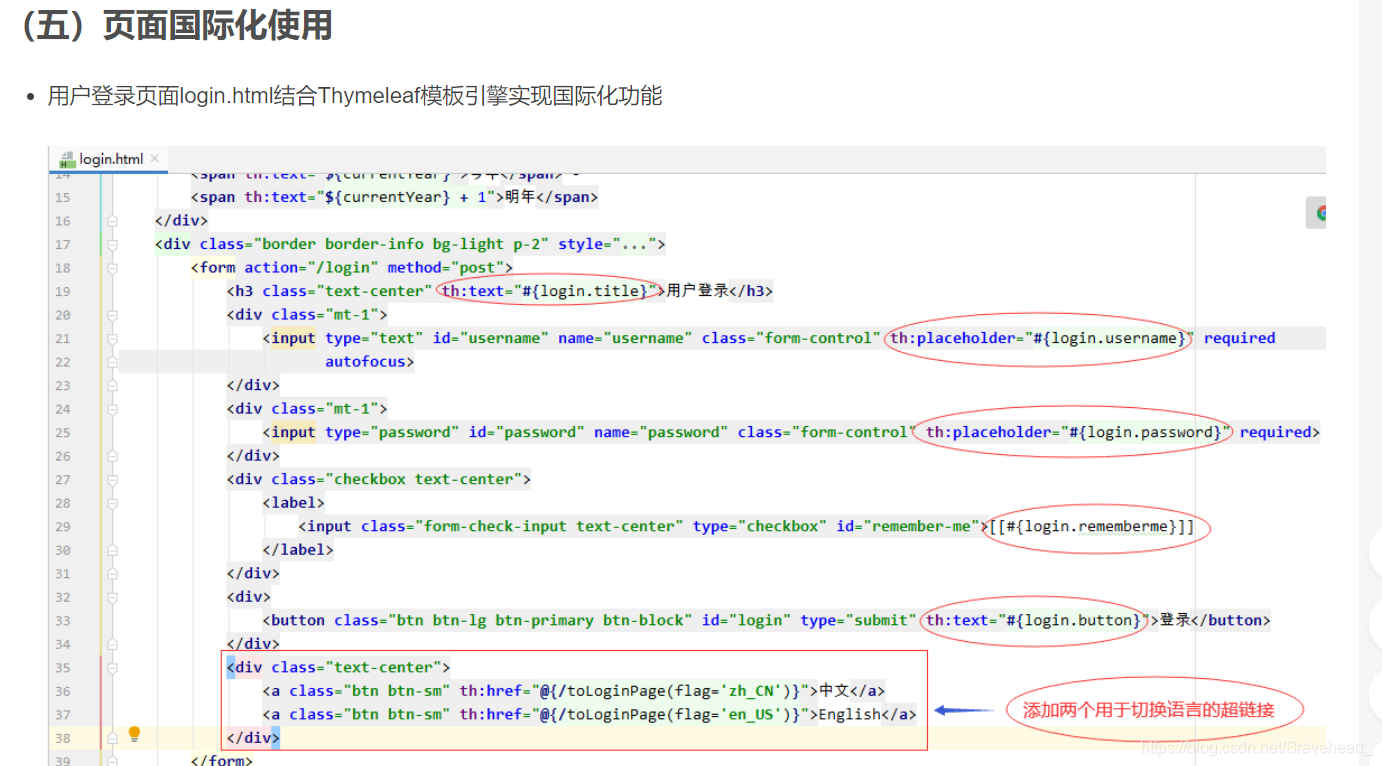Click the 登录 button text on line 33
1382x766 pixels.
[1175, 620]
